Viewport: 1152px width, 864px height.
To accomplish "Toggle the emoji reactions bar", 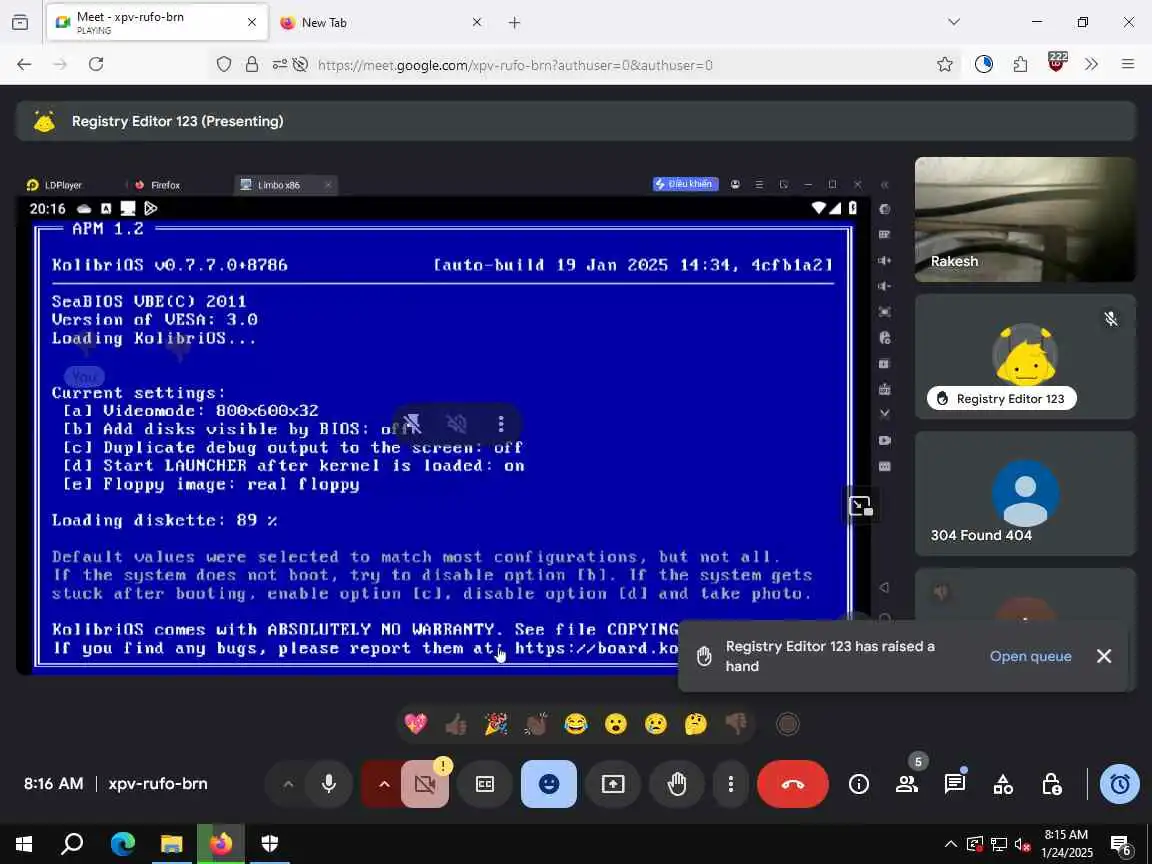I will pyautogui.click(x=549, y=784).
